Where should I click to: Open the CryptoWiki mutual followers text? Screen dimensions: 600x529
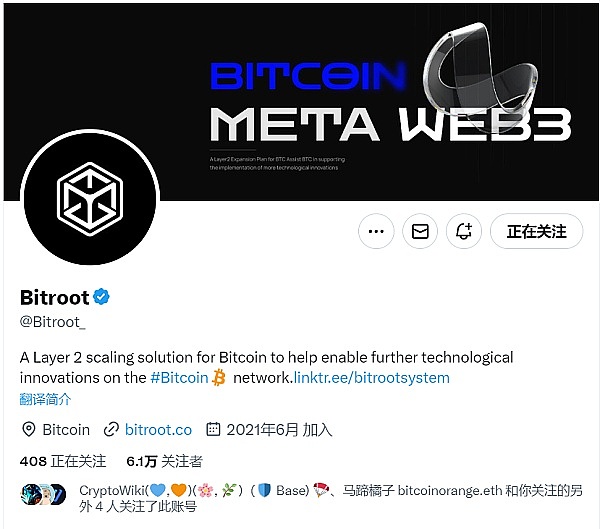(331, 498)
